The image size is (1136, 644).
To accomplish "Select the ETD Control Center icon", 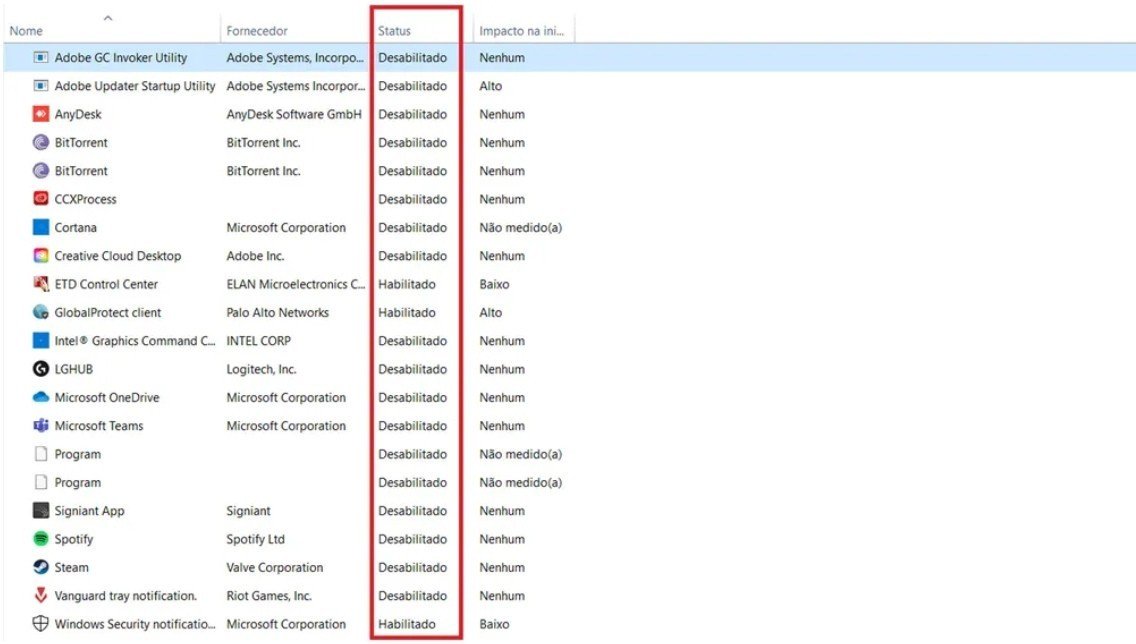I will coord(41,283).
